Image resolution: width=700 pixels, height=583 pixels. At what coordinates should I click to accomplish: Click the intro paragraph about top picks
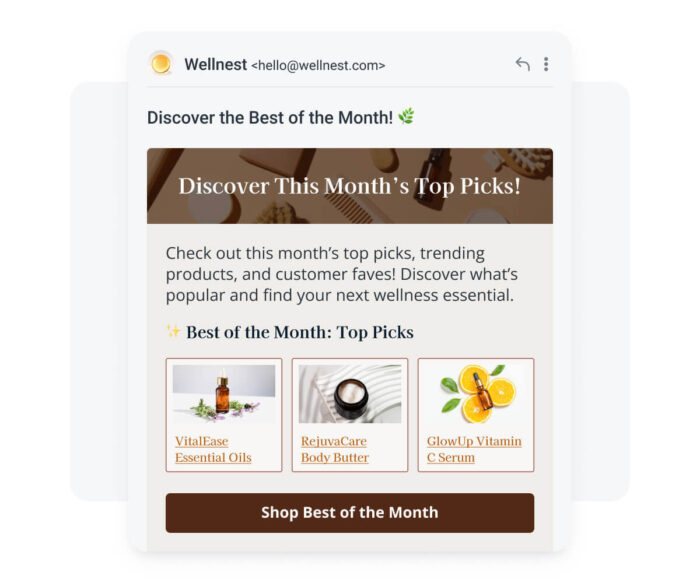[x=342, y=274]
